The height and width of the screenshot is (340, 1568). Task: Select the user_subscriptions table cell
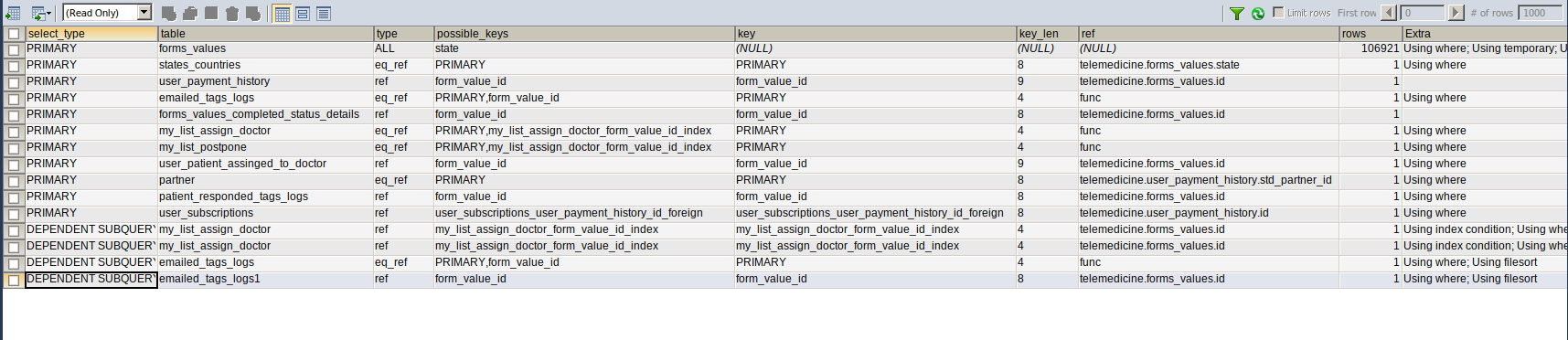tap(266, 213)
